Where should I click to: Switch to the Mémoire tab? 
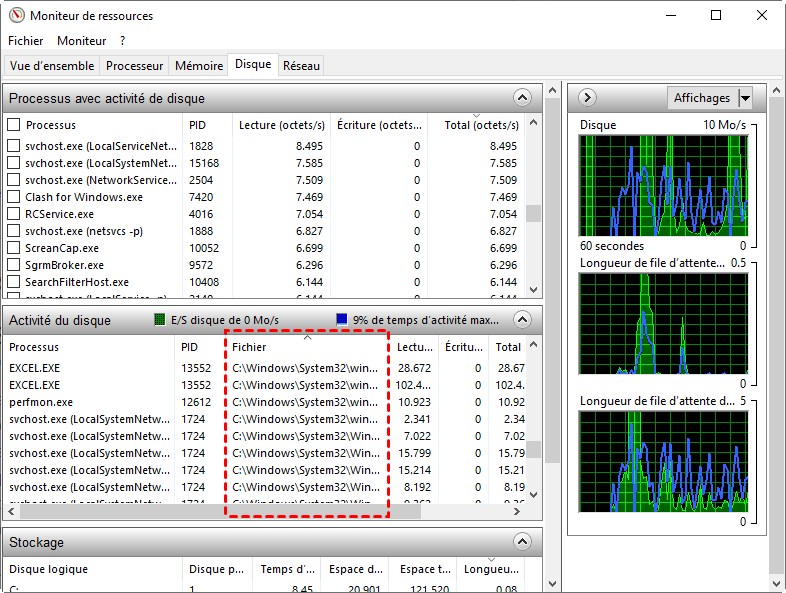pyautogui.click(x=198, y=66)
